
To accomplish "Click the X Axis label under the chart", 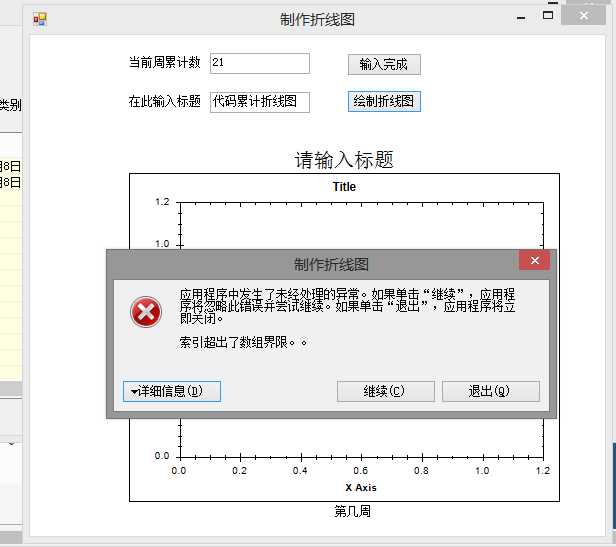I will pyautogui.click(x=361, y=488).
